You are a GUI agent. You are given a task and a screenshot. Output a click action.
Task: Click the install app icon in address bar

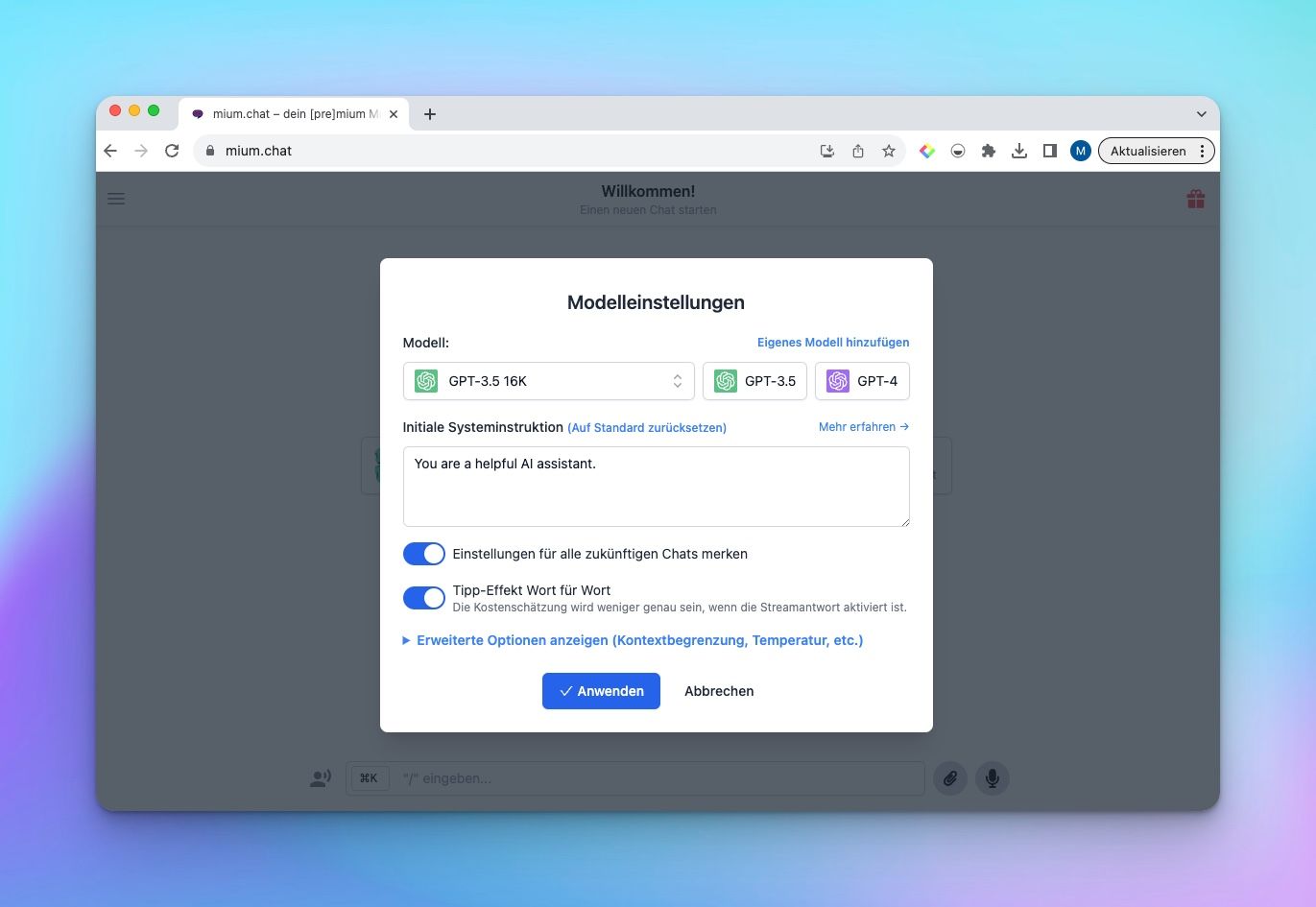[x=827, y=151]
